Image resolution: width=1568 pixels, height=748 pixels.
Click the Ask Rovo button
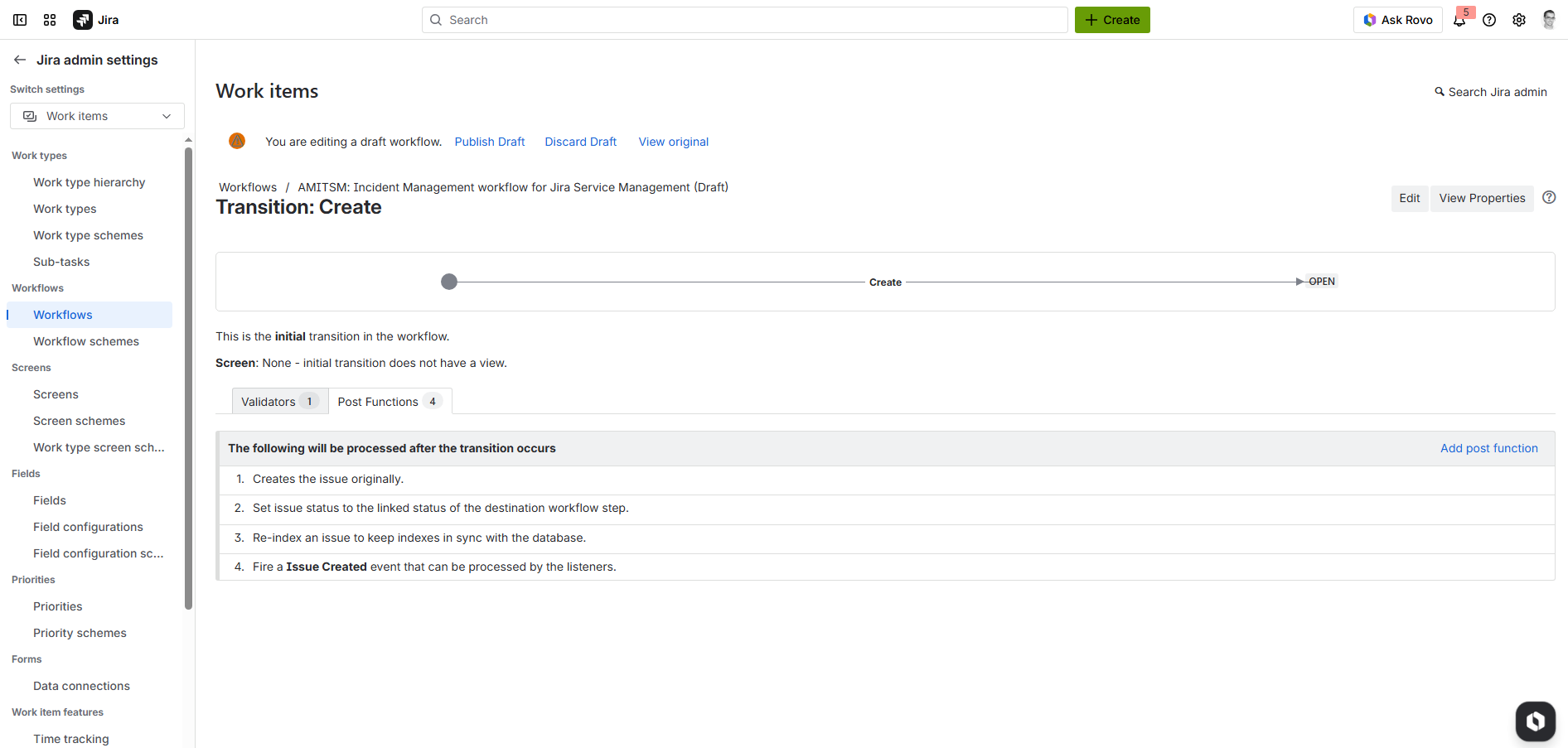pyautogui.click(x=1398, y=20)
